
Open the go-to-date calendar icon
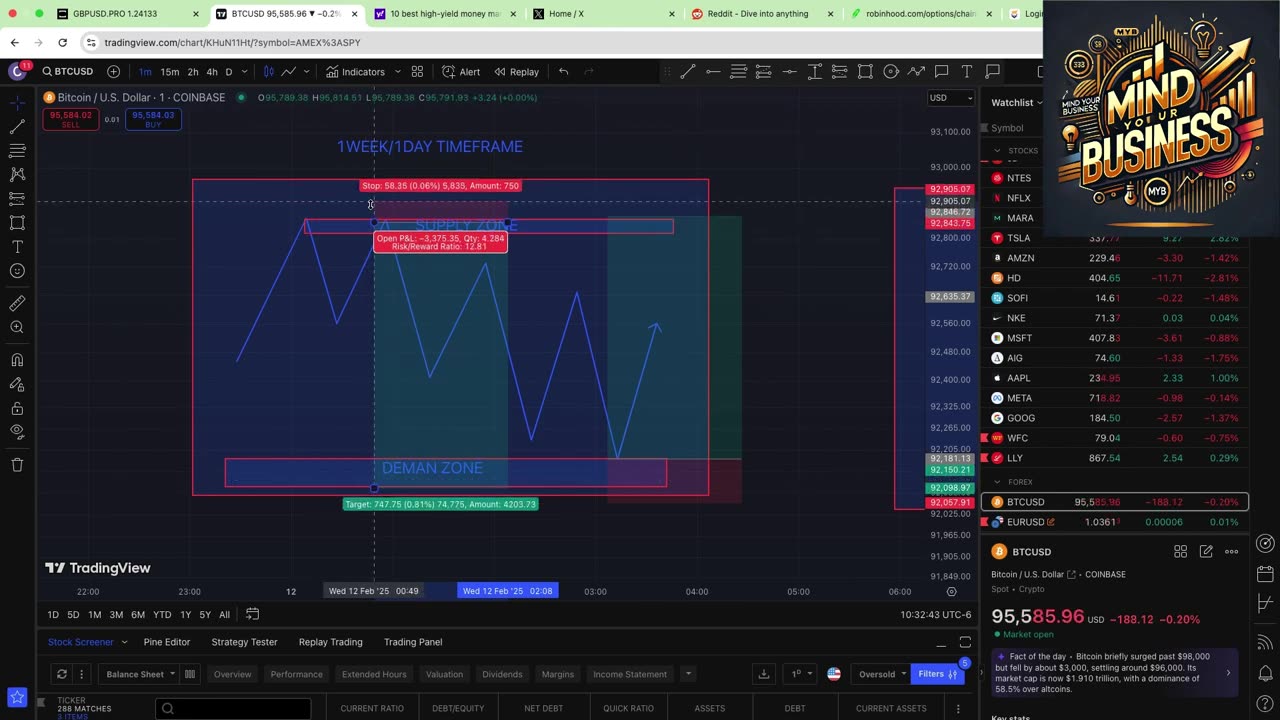(253, 615)
